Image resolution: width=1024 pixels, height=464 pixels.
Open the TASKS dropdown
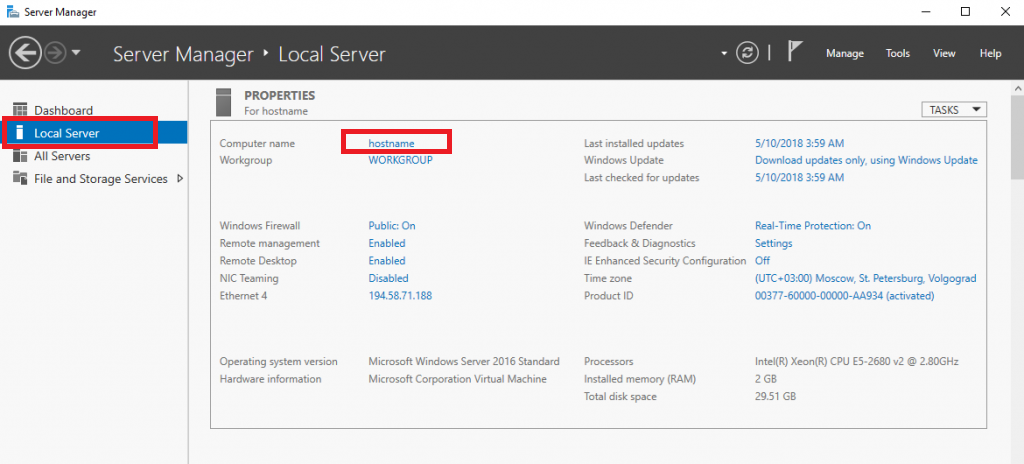(x=953, y=110)
